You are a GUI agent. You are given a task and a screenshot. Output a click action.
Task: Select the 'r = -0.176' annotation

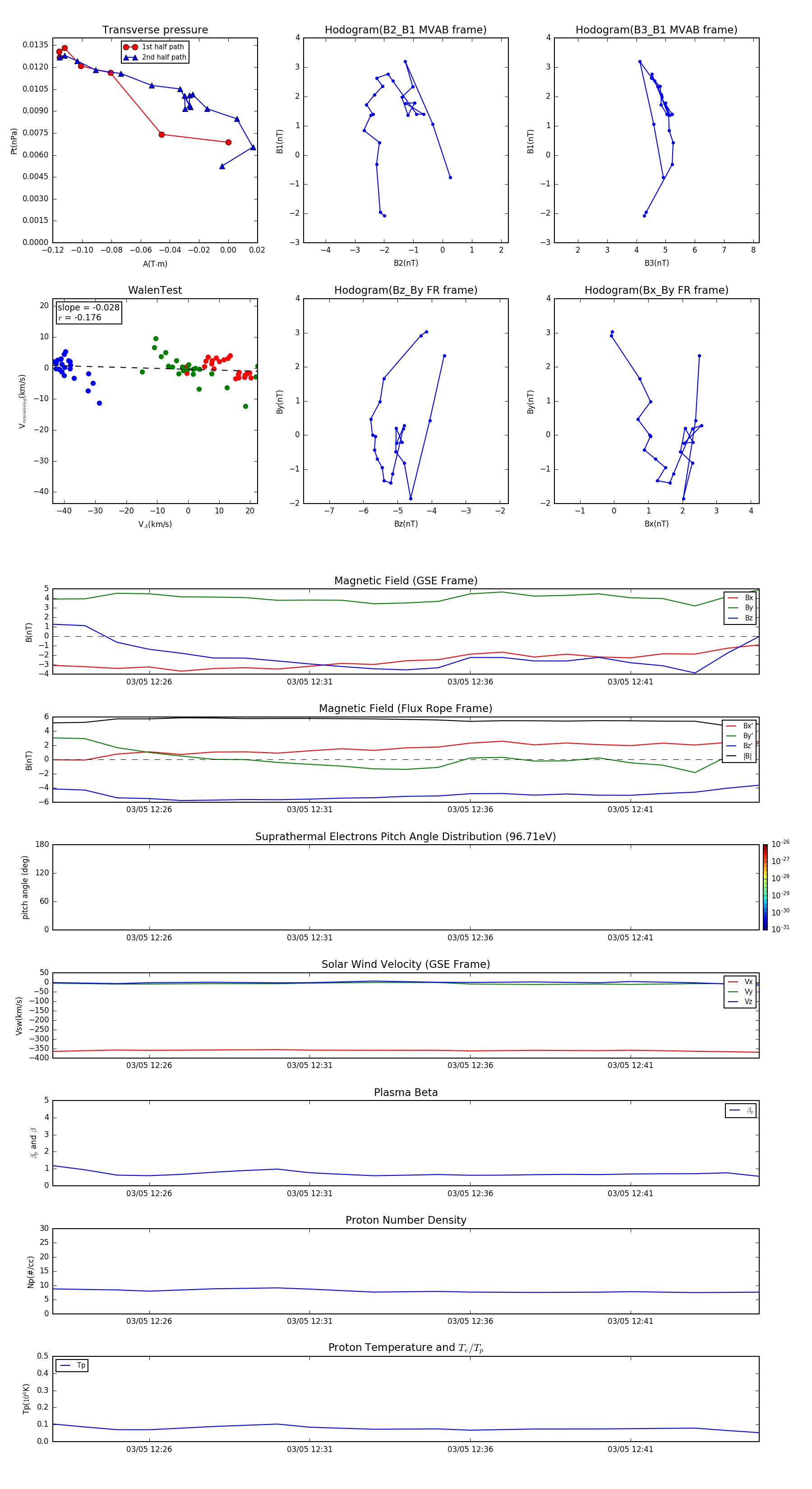tap(80, 317)
